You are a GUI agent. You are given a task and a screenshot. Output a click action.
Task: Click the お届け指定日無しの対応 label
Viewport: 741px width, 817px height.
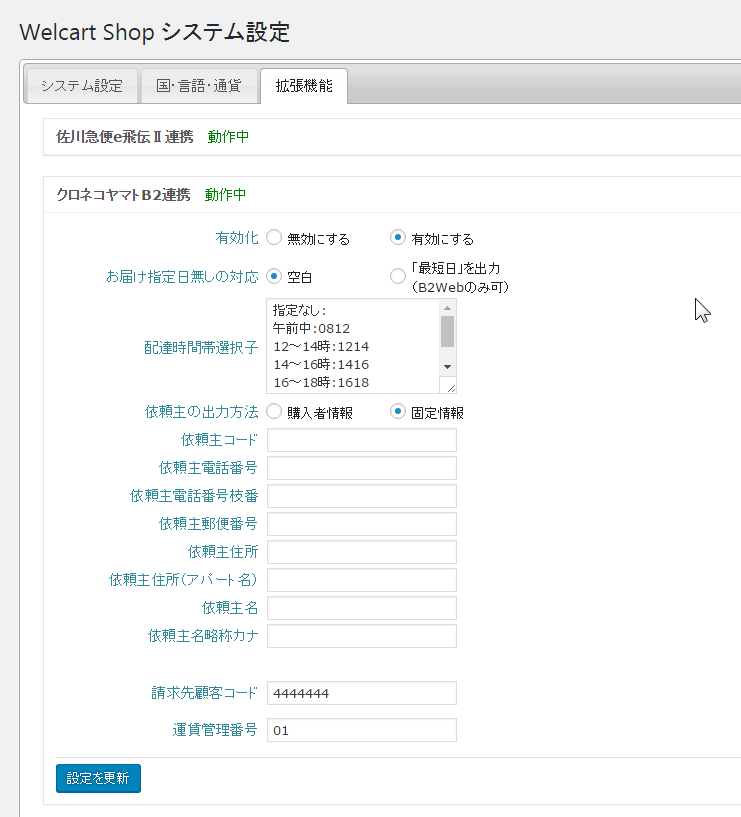point(182,277)
